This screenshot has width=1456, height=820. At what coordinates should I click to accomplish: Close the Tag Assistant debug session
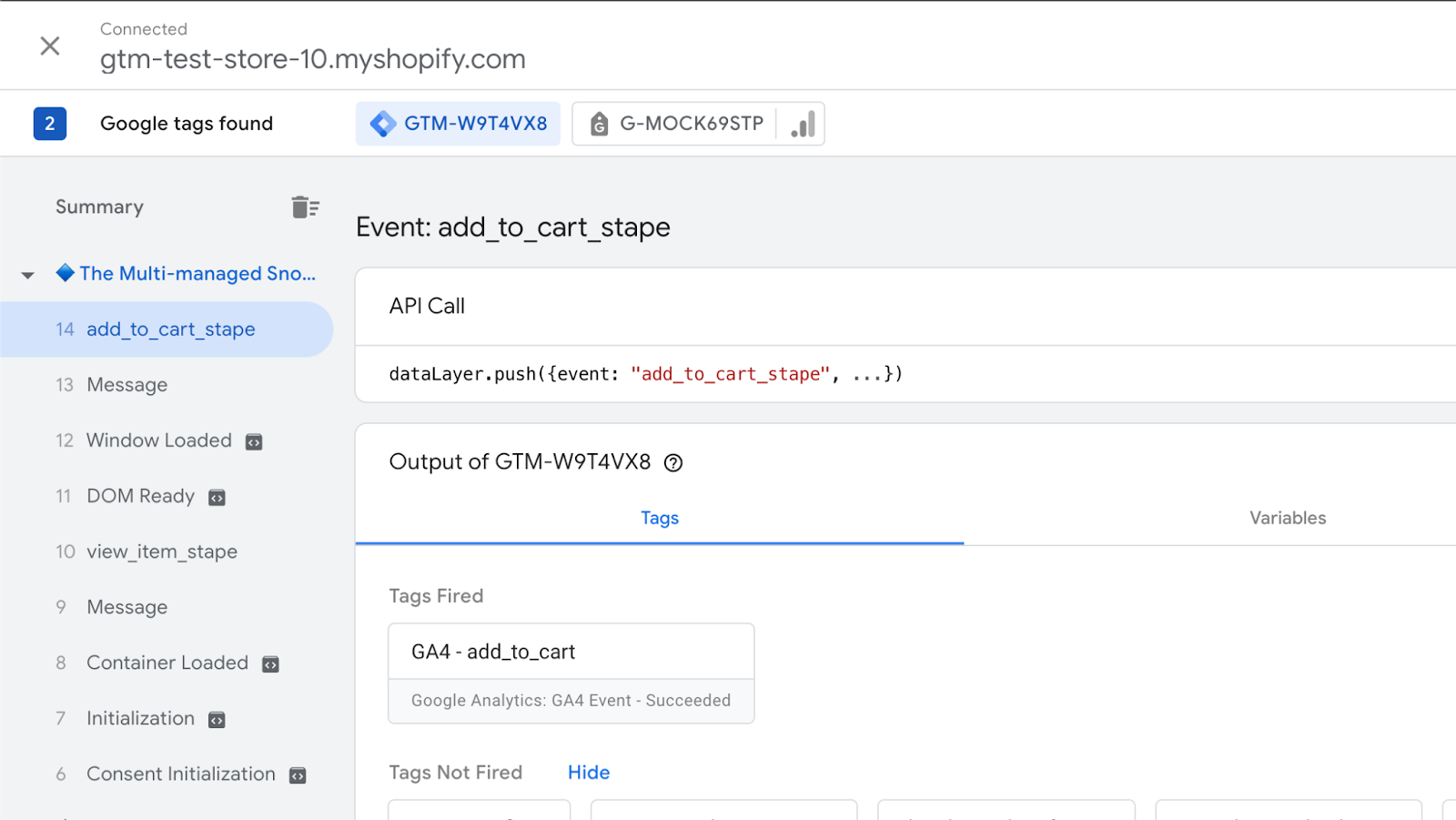50,46
